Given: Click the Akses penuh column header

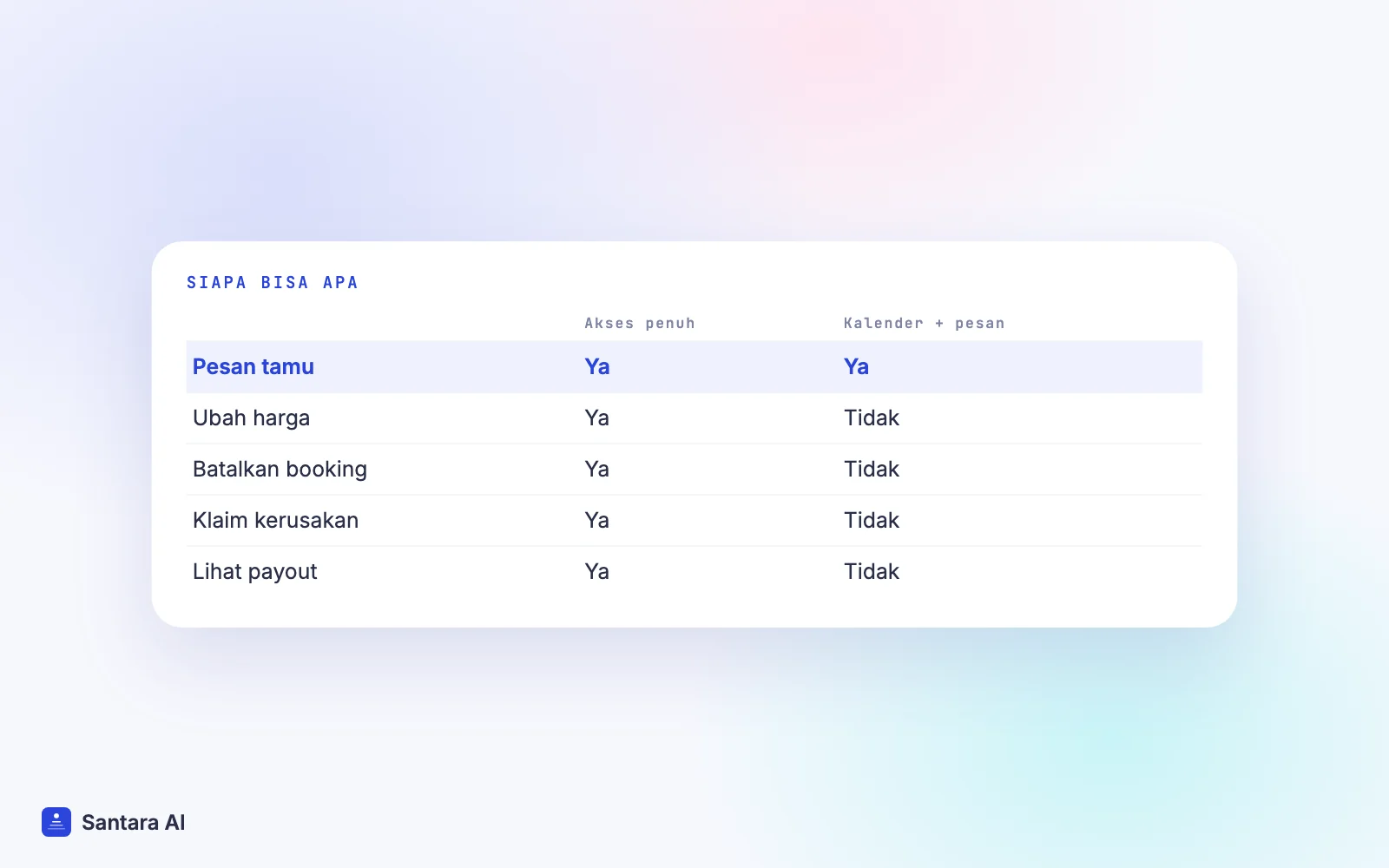Looking at the screenshot, I should 640,323.
